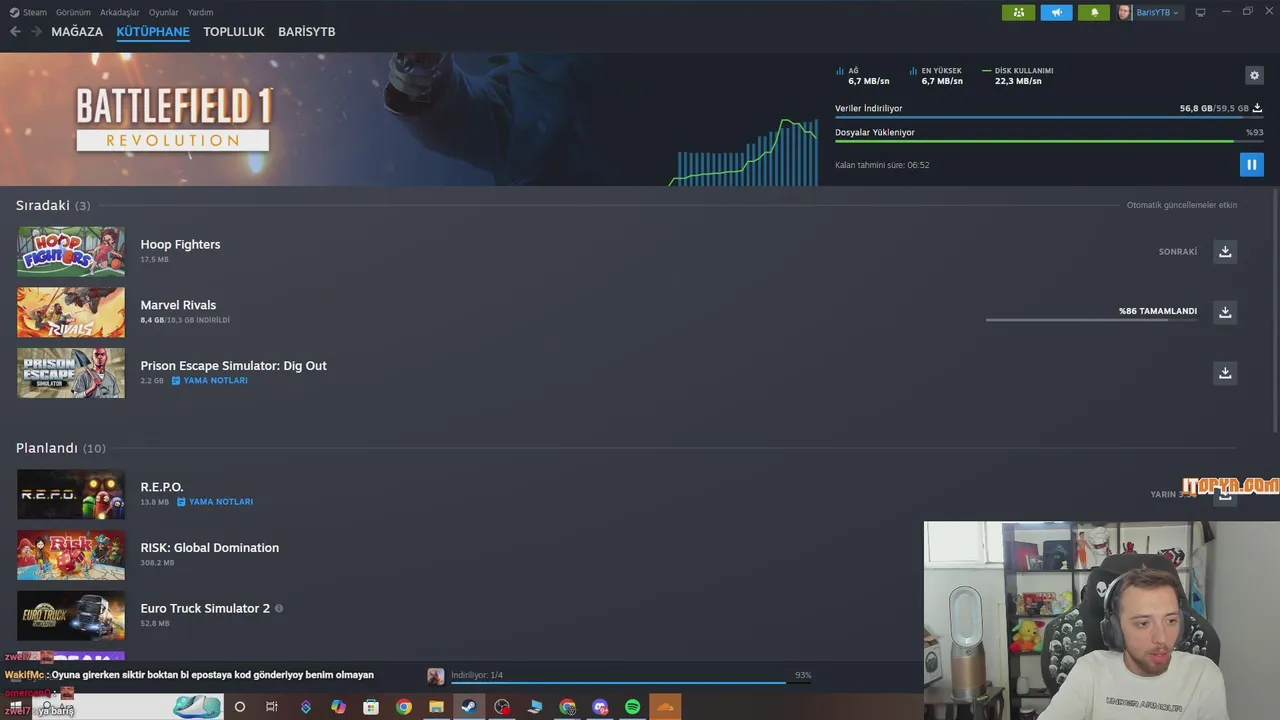This screenshot has width=1280, height=720.
Task: Click RISK: Global Domination title
Action: (210, 548)
